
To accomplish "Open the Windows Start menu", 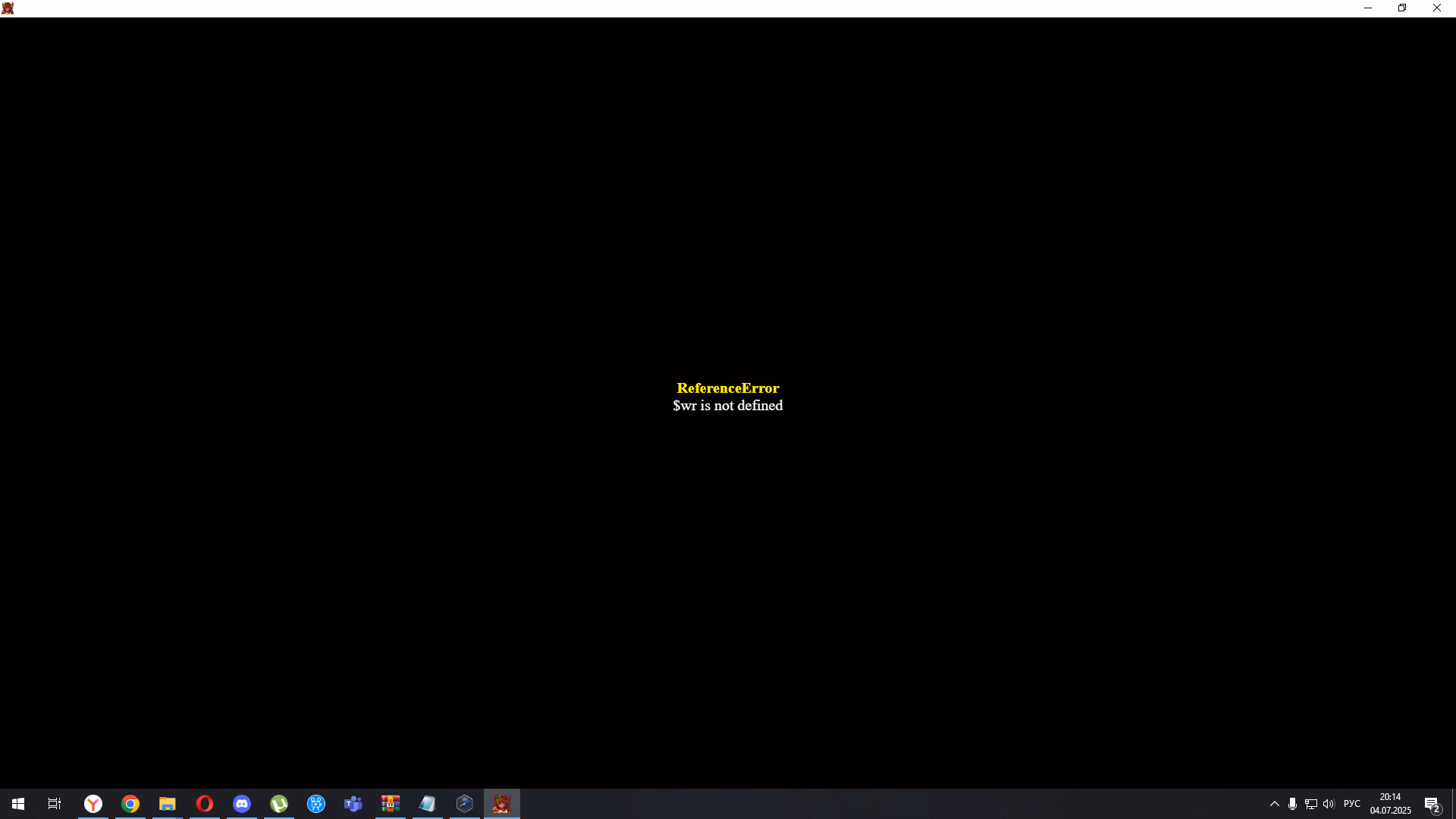I will (18, 804).
